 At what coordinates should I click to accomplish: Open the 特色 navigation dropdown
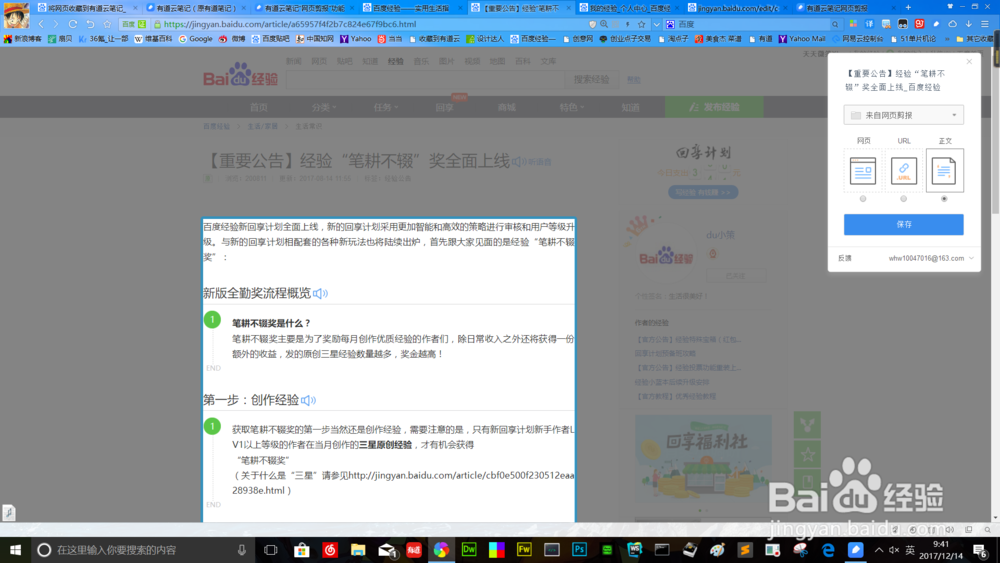[x=571, y=107]
